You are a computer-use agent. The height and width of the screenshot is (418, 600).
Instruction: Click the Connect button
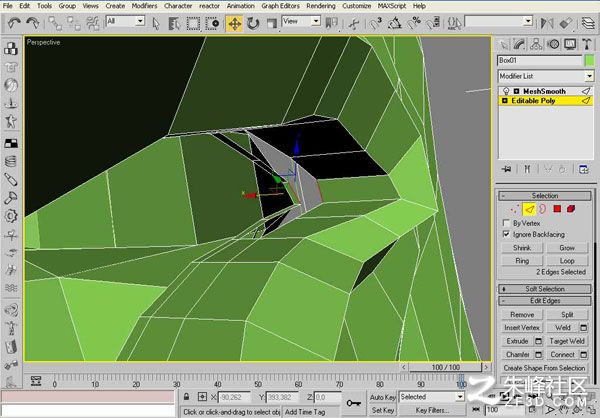pos(562,354)
